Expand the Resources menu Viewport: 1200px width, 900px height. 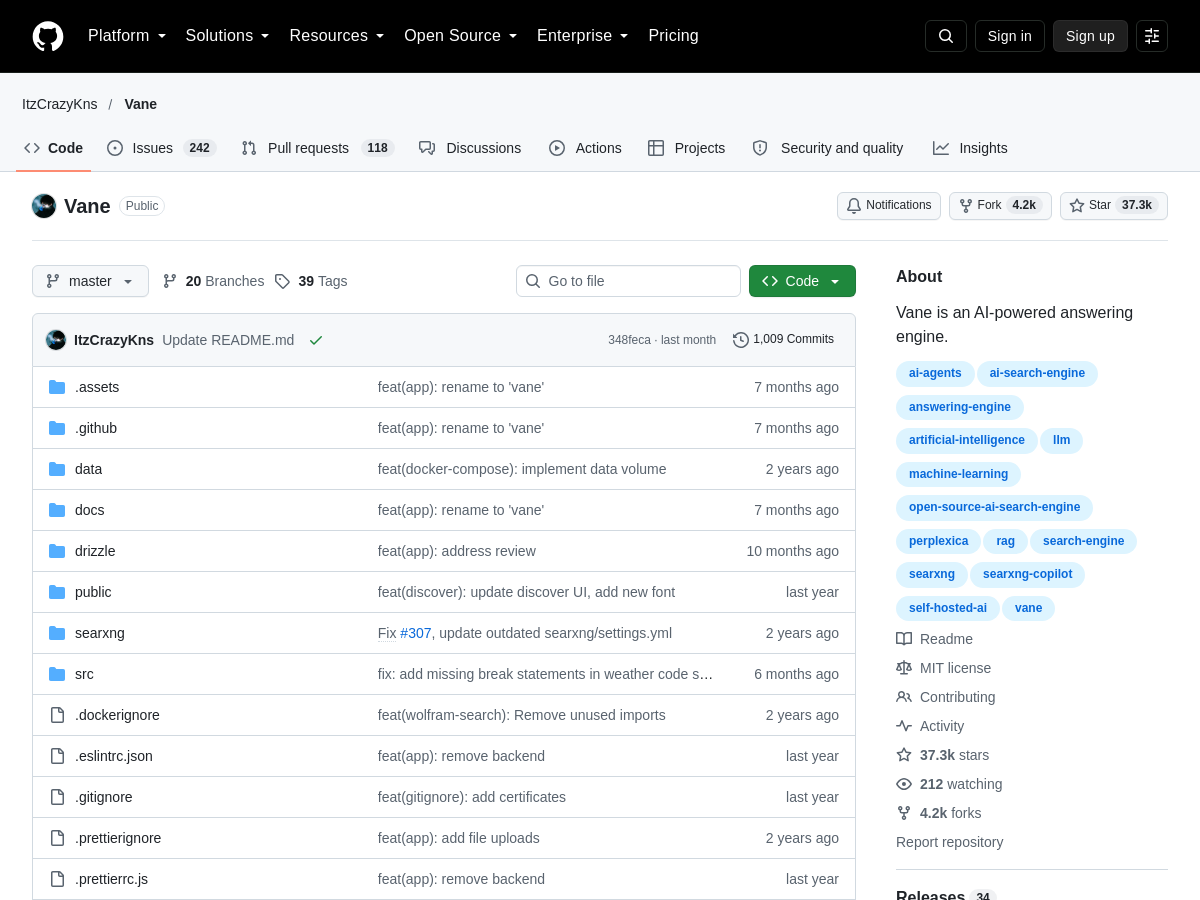pos(337,36)
